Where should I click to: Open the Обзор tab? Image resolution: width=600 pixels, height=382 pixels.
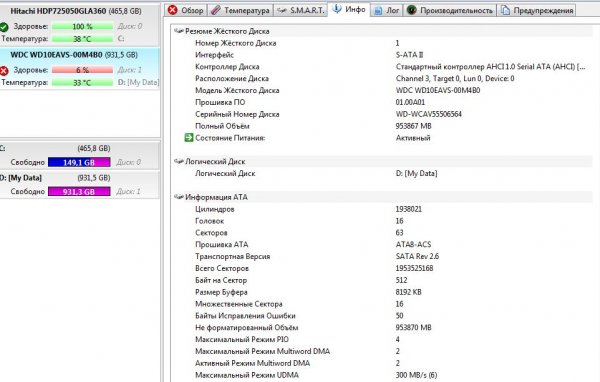(186, 10)
